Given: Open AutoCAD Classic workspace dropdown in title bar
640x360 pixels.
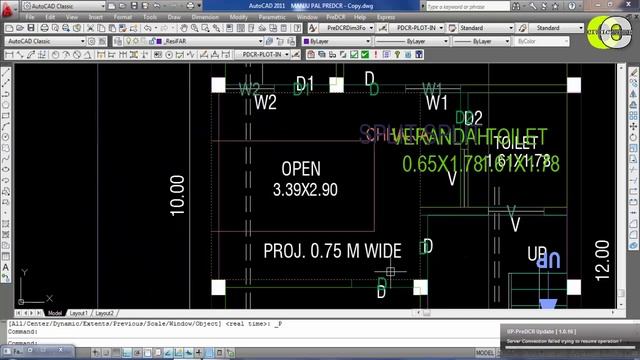Looking at the screenshot, I should coord(64,6).
